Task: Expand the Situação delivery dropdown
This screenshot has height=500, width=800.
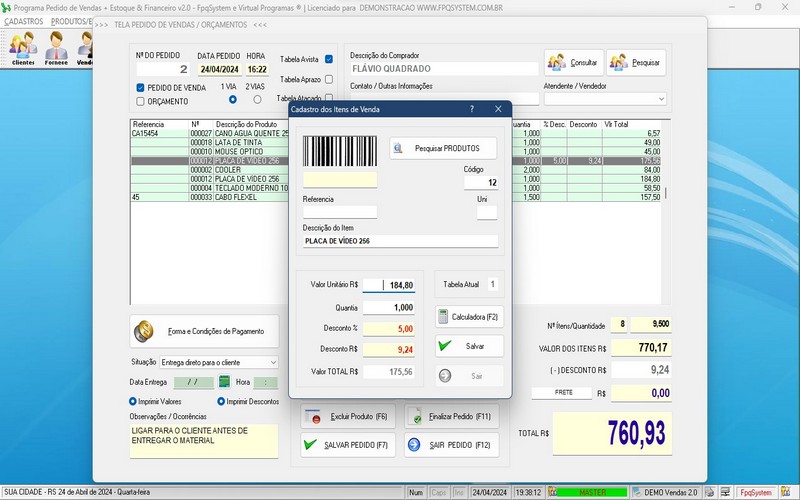Action: click(x=272, y=362)
